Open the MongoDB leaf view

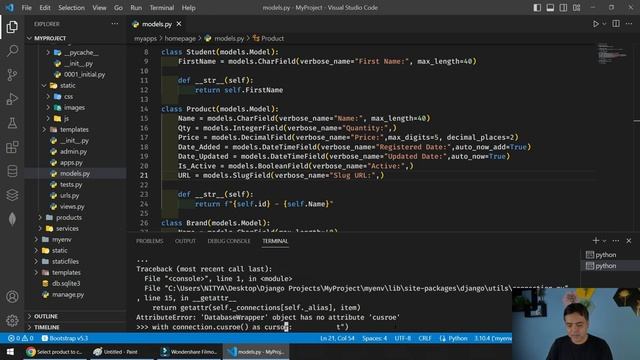tap(12, 219)
